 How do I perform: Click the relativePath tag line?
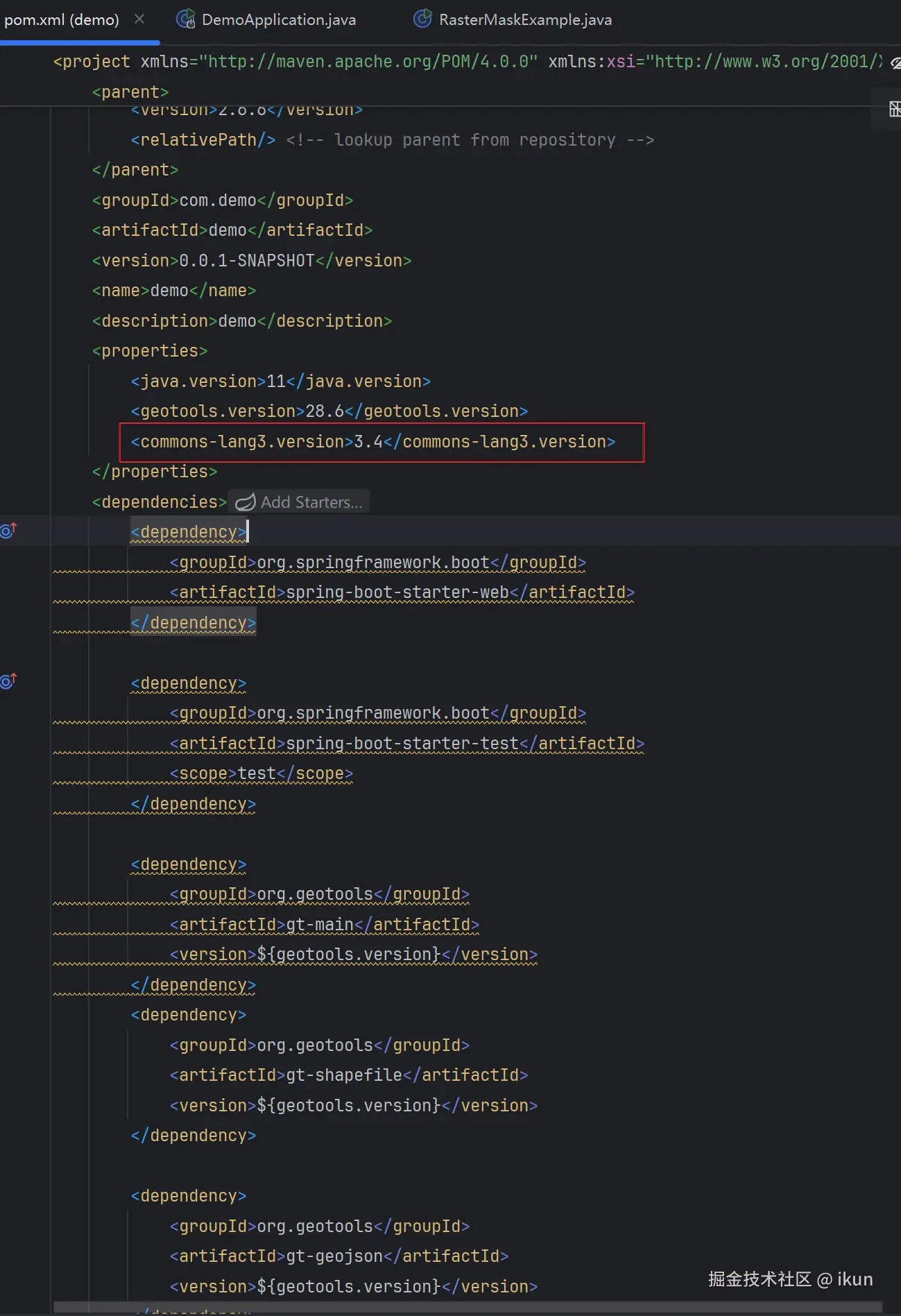[393, 140]
